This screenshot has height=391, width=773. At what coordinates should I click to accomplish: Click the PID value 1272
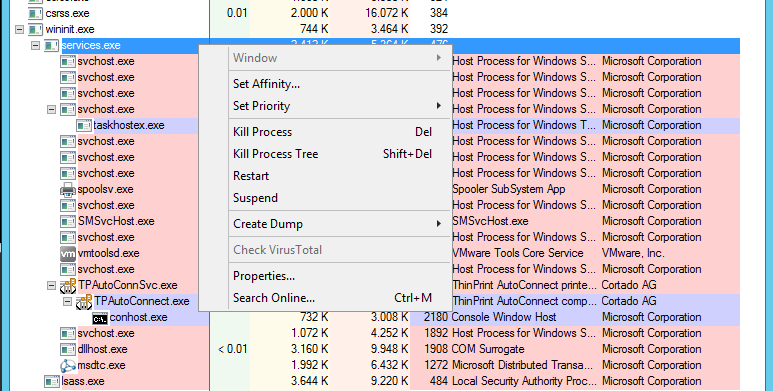(x=436, y=365)
